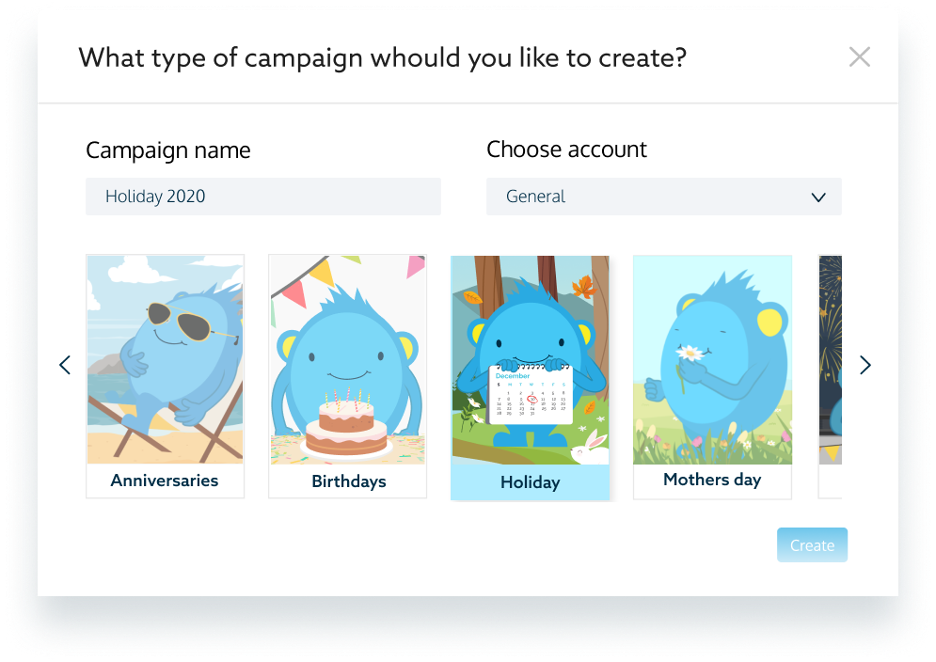
Task: Click the Campaign name input field
Action: pos(263,197)
